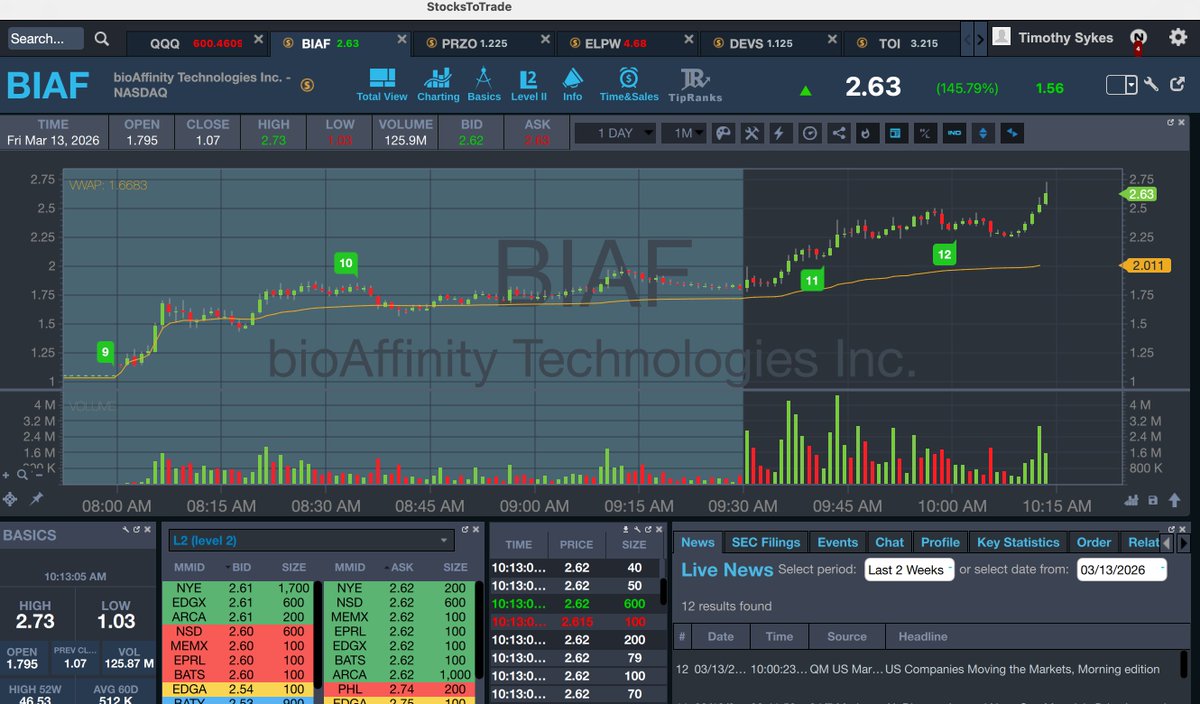This screenshot has width=1200, height=704.
Task: Click chart news marker 11
Action: tap(812, 281)
